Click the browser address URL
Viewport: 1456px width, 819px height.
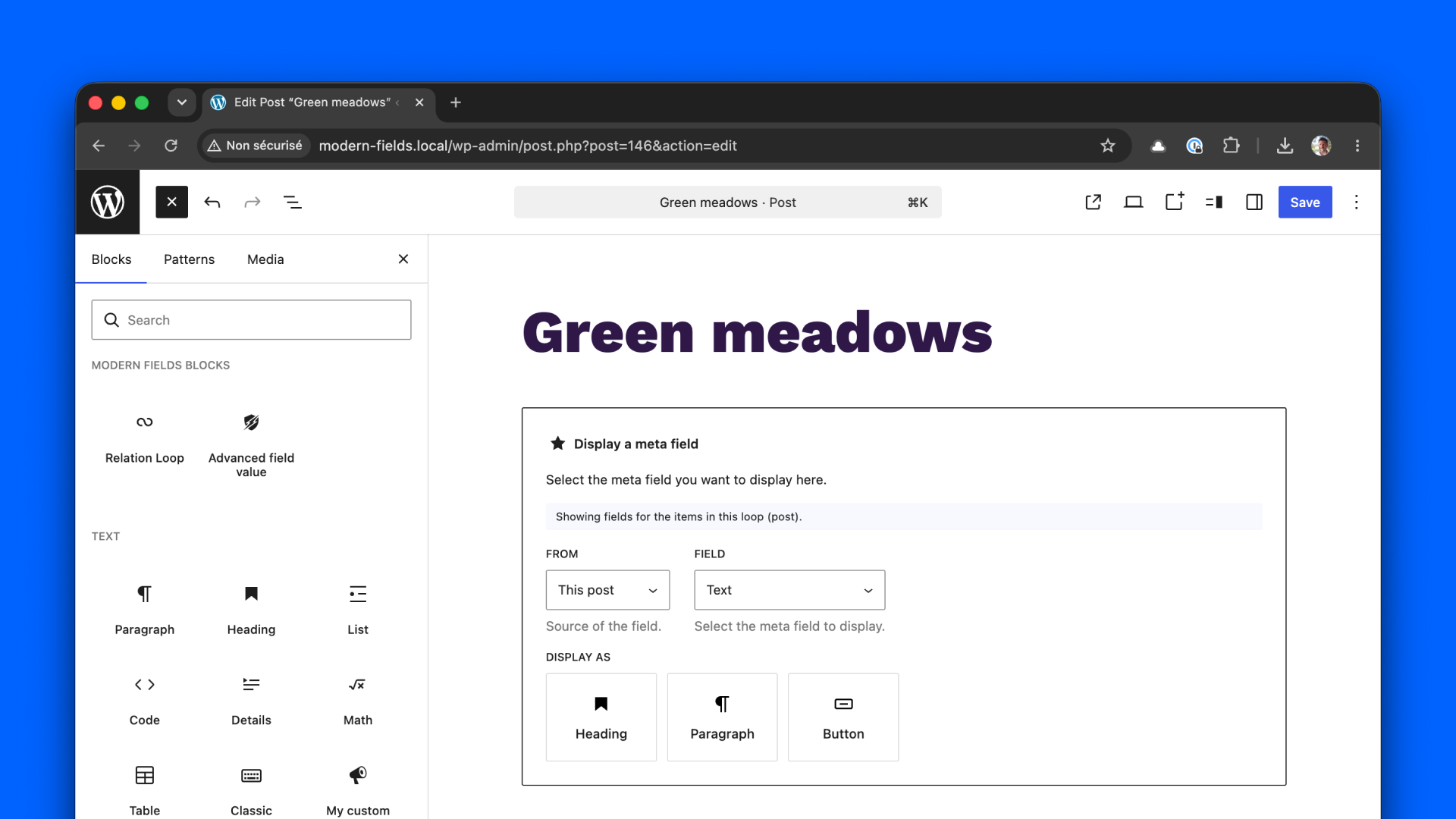(x=528, y=146)
